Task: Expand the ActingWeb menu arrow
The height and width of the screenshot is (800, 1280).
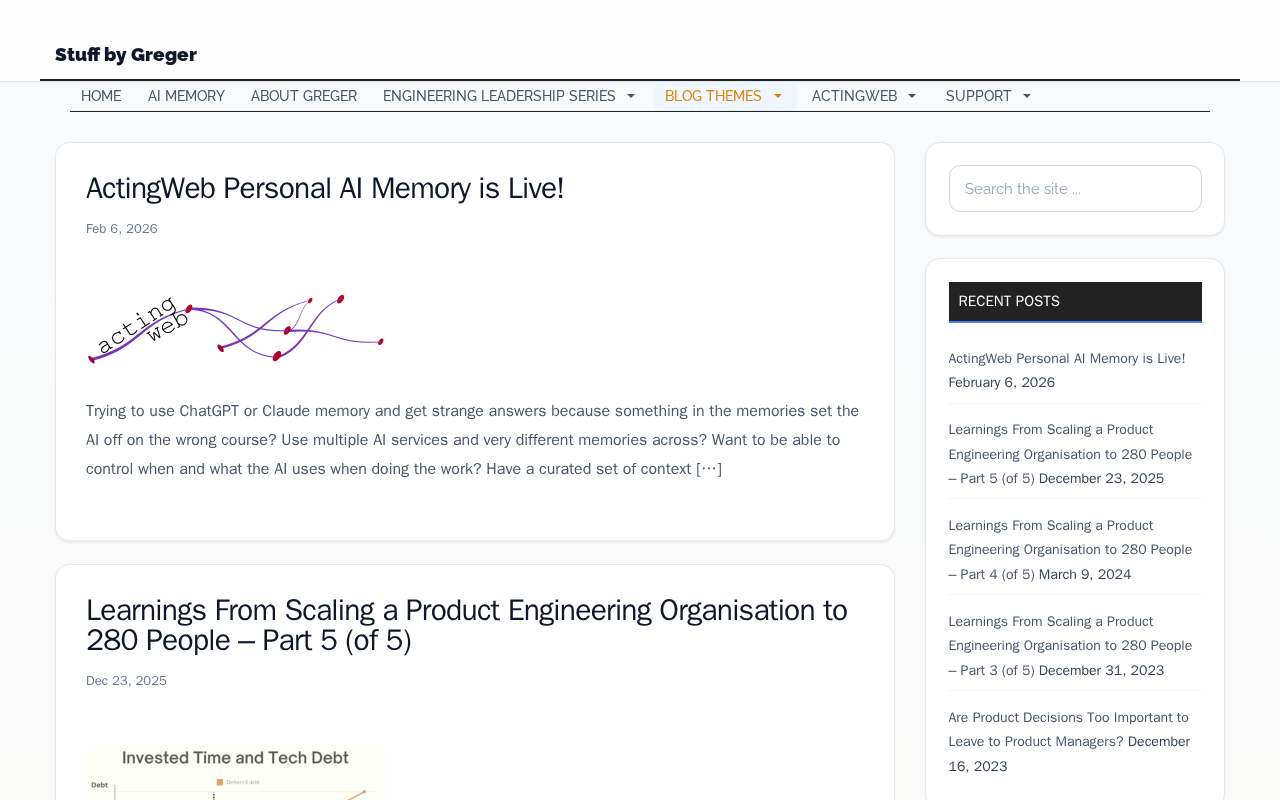Action: point(911,97)
